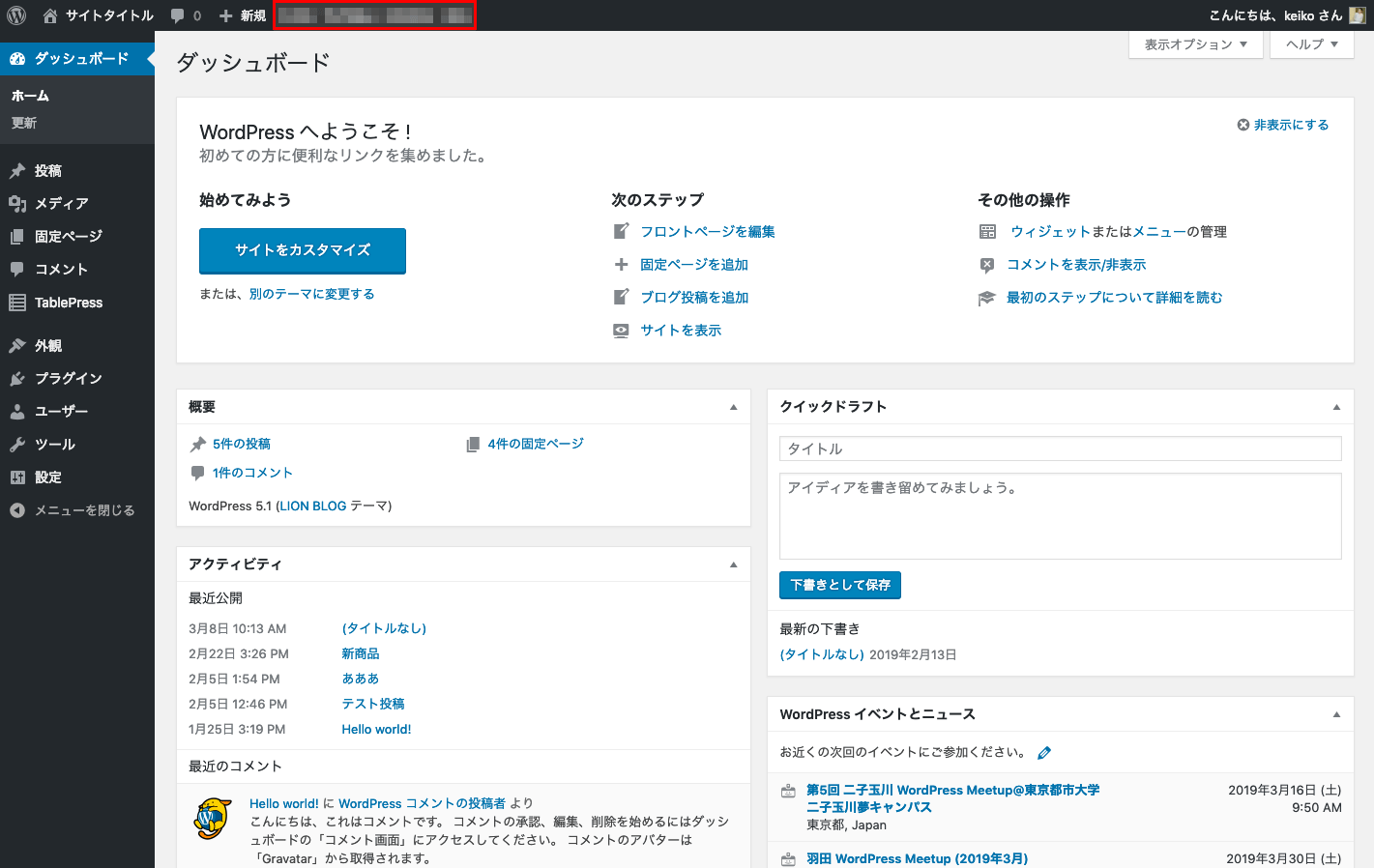This screenshot has height=868, width=1374.
Task: Click the コメント bubble icon in sidebar
Action: click(17, 270)
